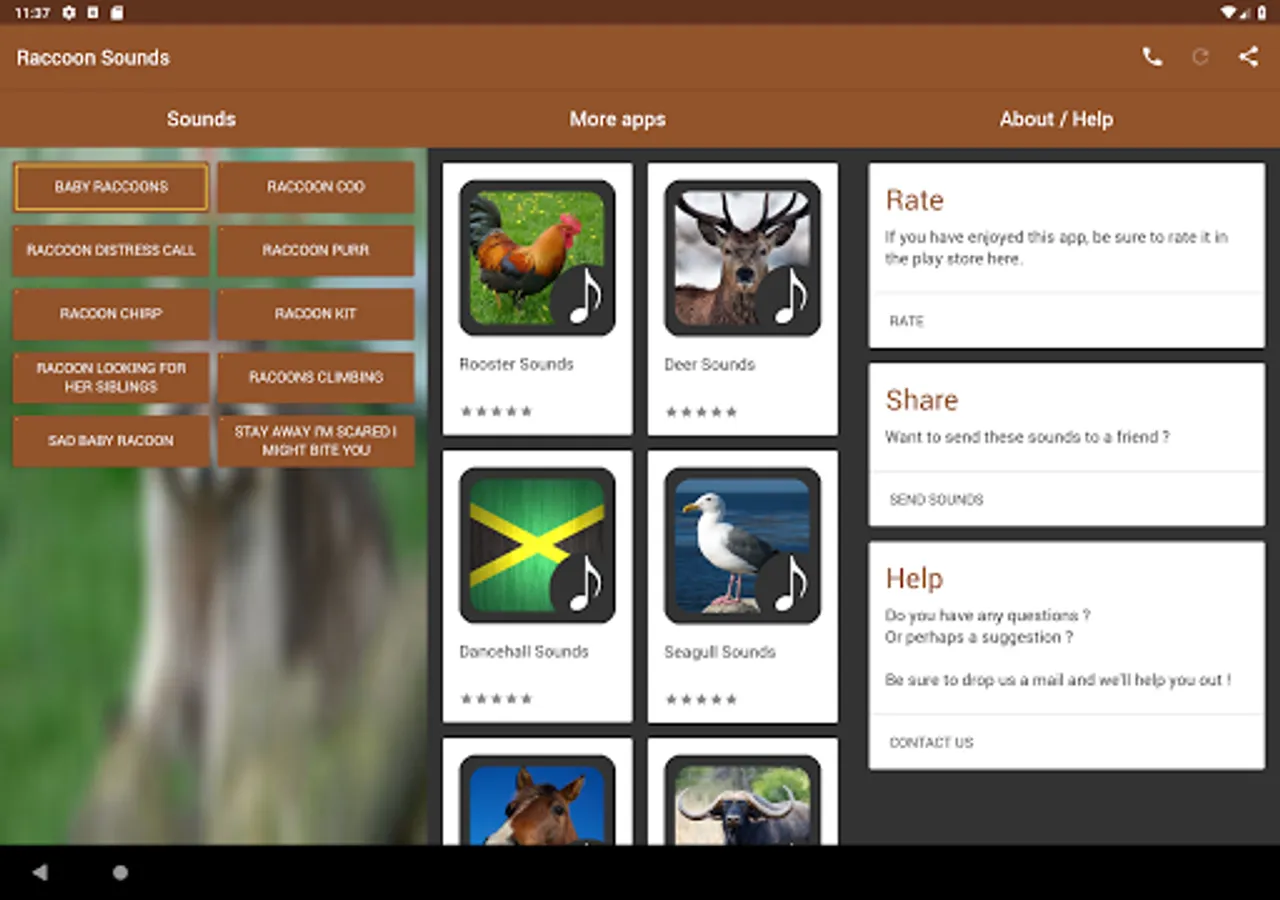Tap the refresh icon in header
The image size is (1280, 900).
point(1200,57)
